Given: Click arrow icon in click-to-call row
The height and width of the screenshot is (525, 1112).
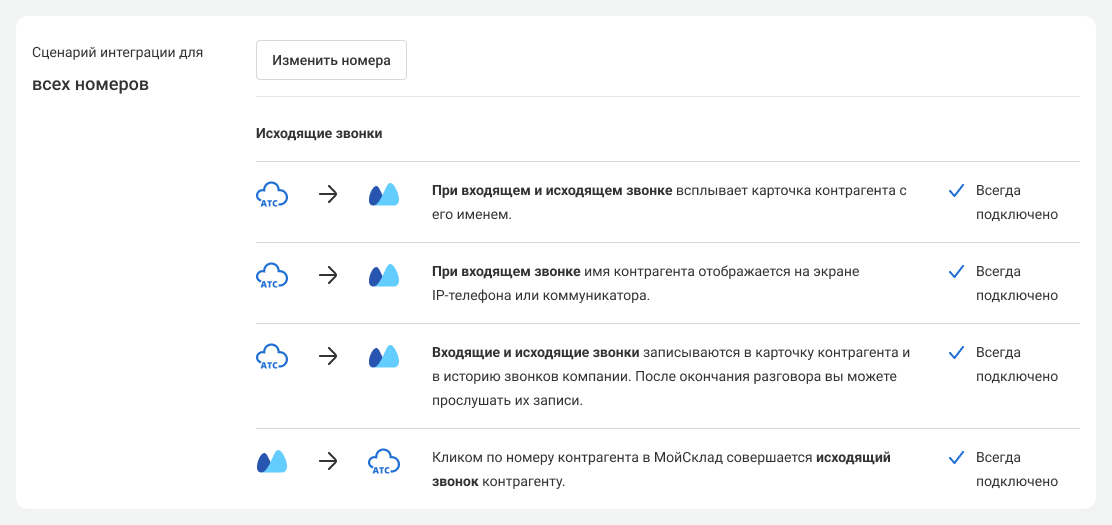Looking at the screenshot, I should [328, 461].
